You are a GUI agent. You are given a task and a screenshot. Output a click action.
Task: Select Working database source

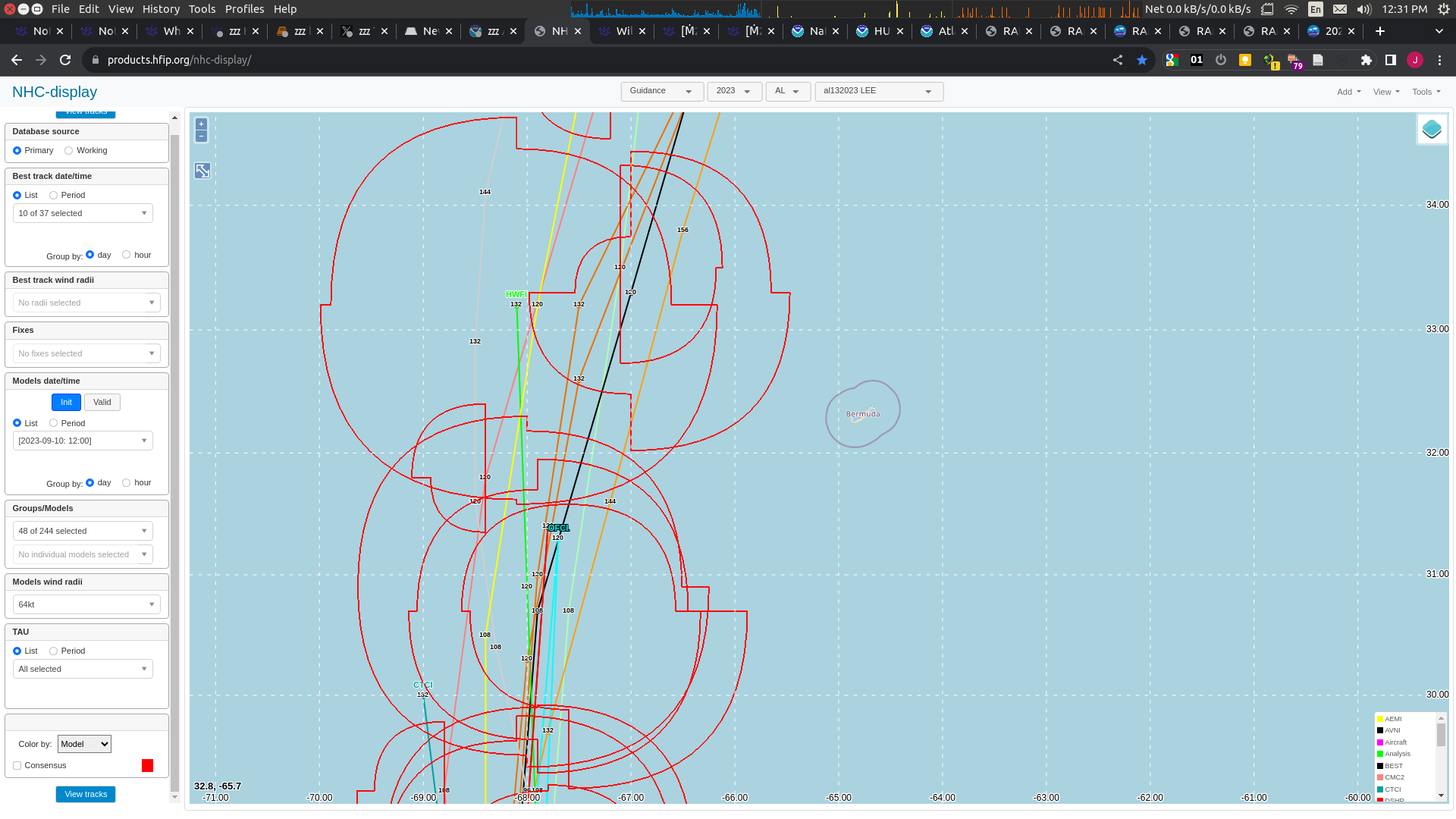[x=68, y=151]
